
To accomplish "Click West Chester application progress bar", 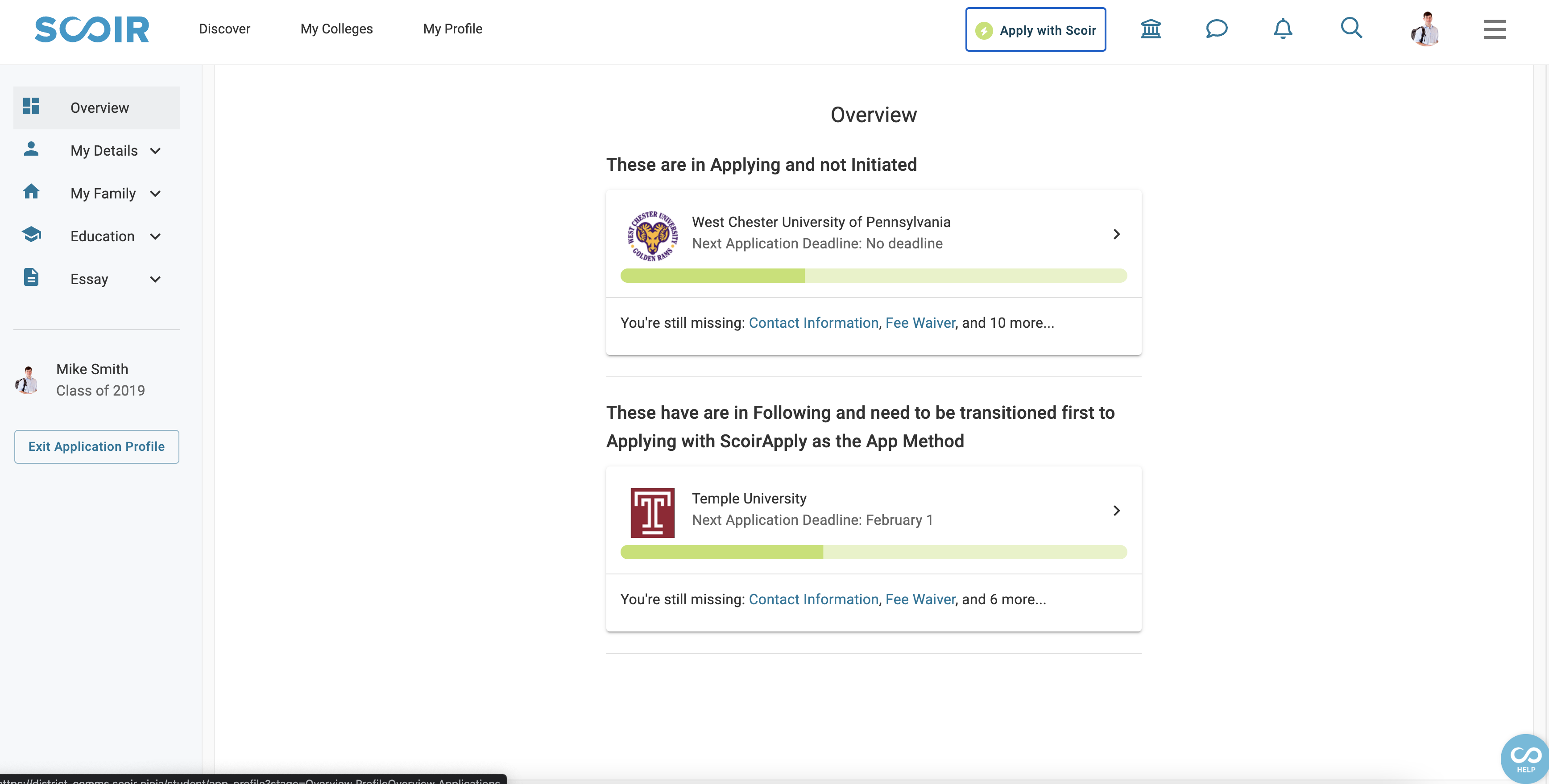I will pos(874,275).
